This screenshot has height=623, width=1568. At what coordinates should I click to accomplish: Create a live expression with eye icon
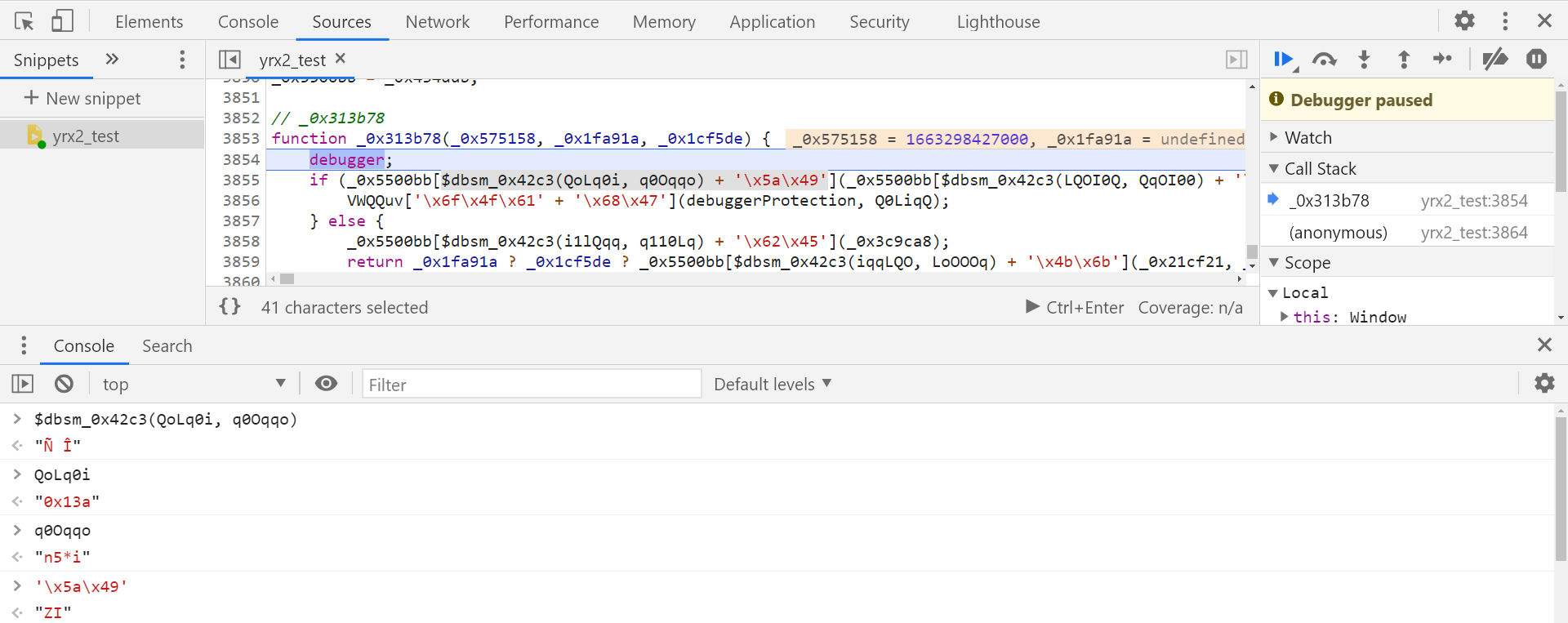point(326,383)
